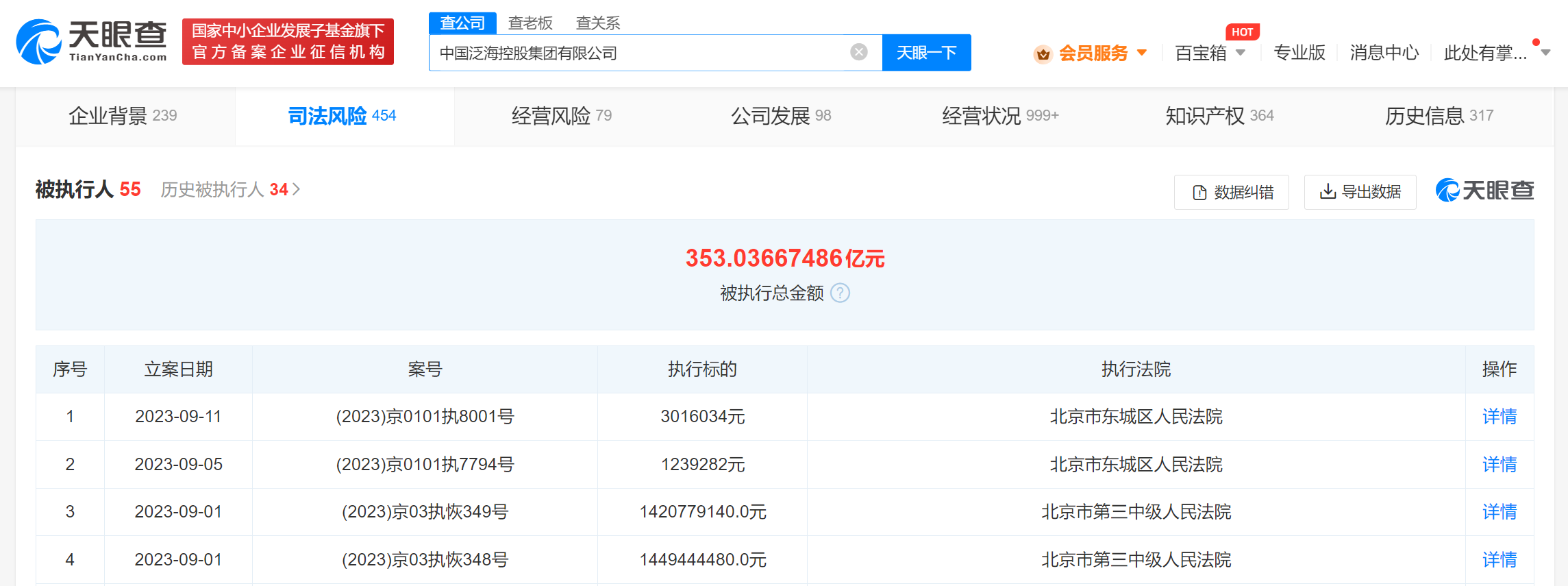
Task: Open the 知识产权 364 tab
Action: click(1220, 116)
